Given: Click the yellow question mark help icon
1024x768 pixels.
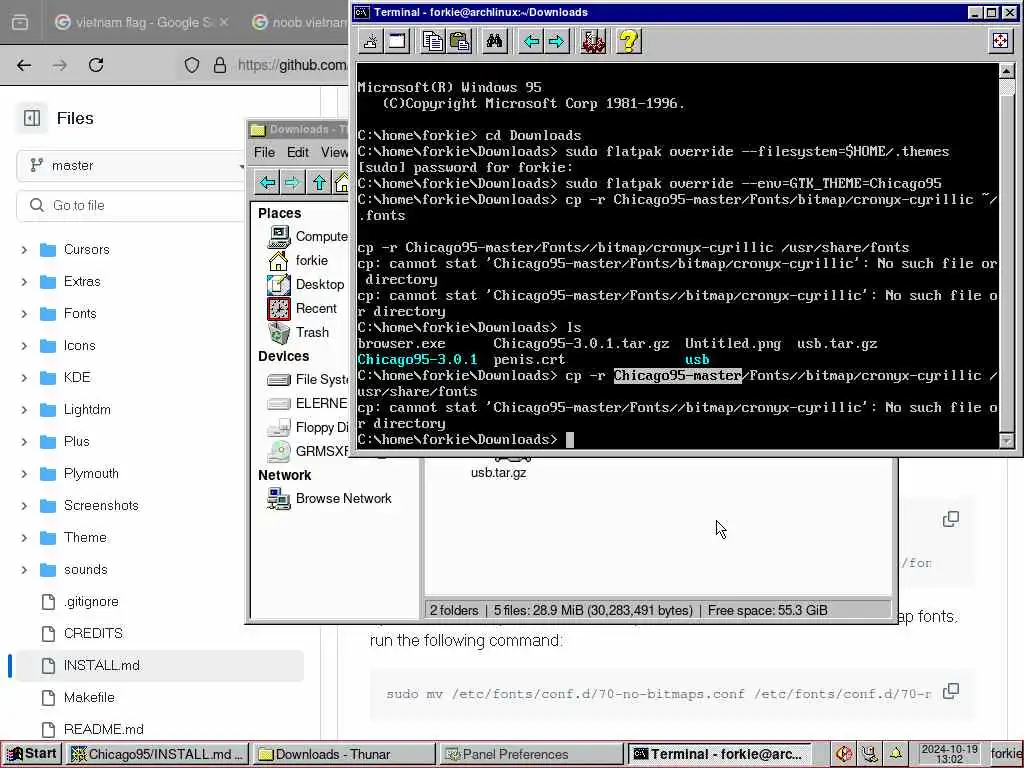Looking at the screenshot, I should [629, 42].
